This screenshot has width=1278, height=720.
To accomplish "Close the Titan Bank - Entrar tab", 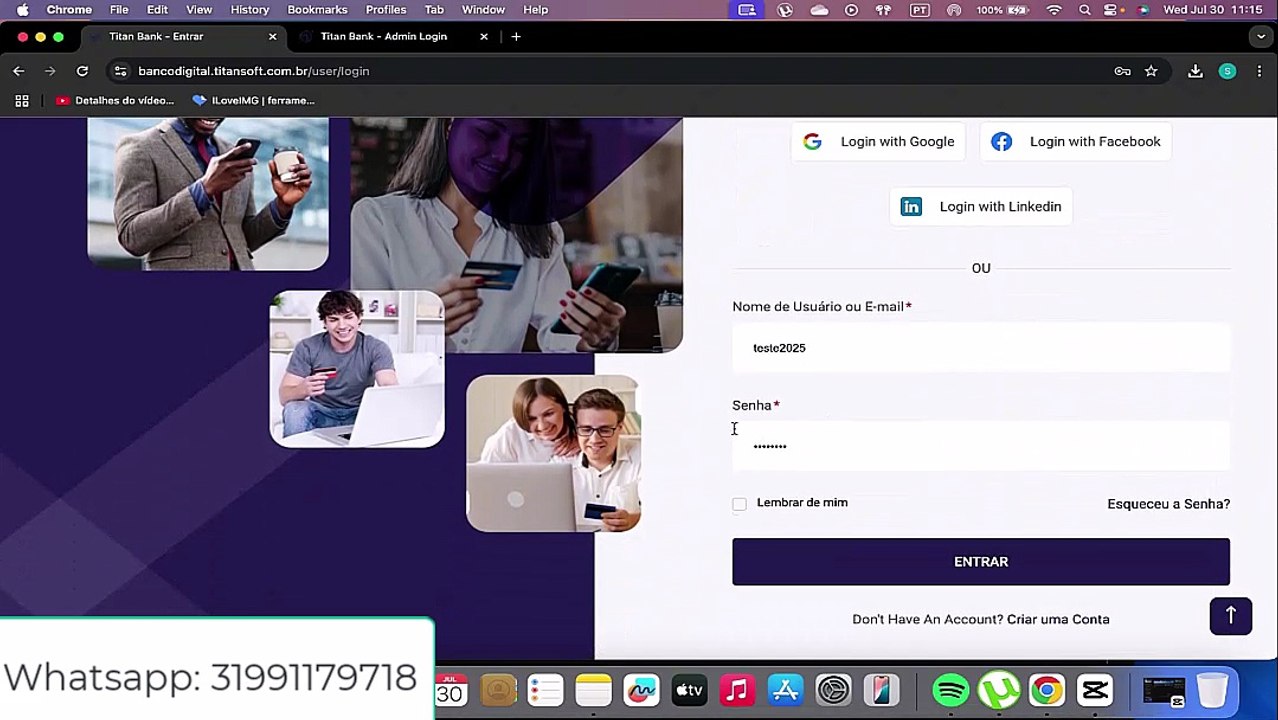I will click(272, 36).
